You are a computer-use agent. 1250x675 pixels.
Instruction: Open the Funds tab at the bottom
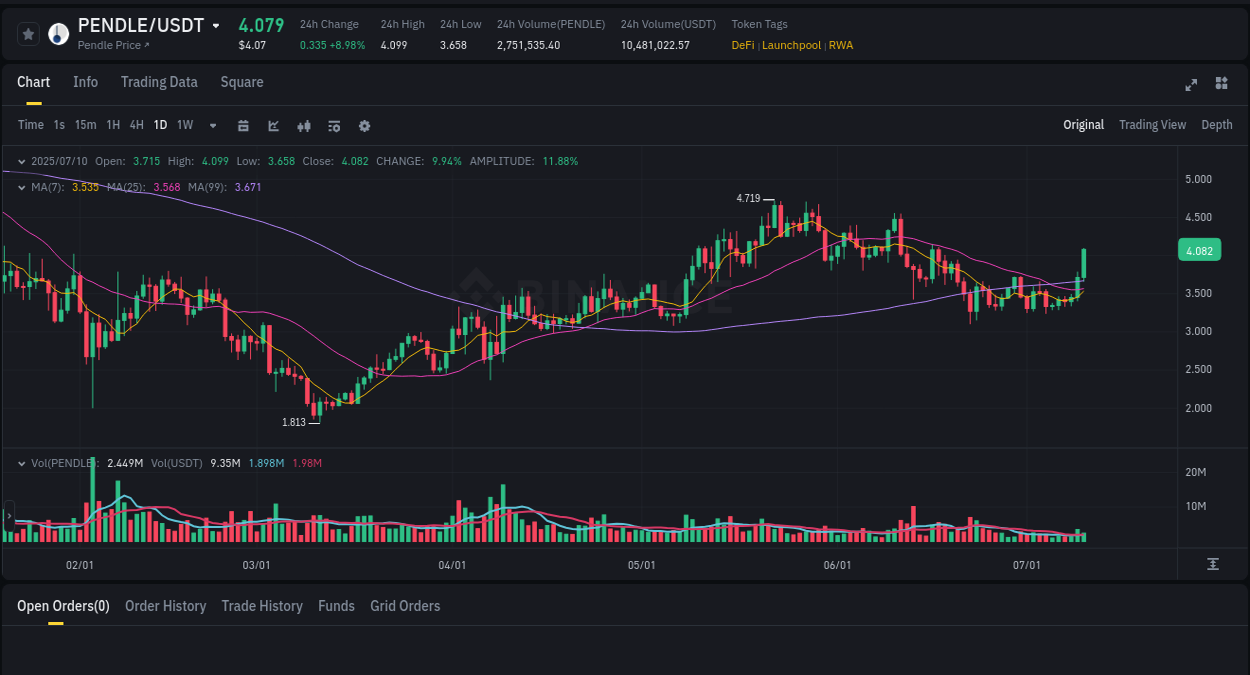[x=336, y=606]
